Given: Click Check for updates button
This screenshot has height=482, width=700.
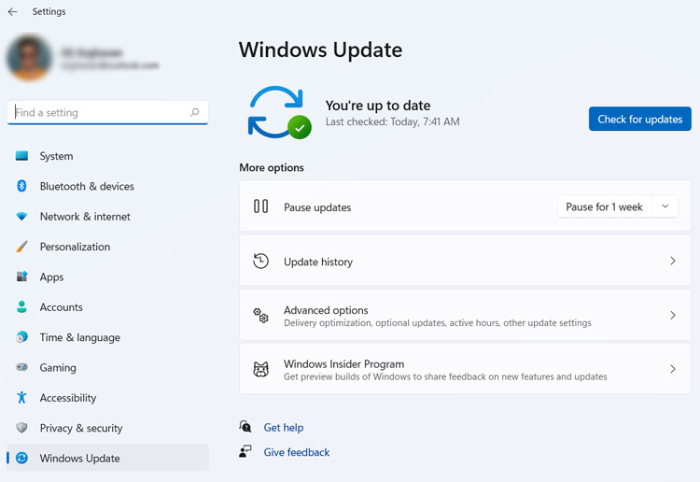Looking at the screenshot, I should (x=640, y=119).
